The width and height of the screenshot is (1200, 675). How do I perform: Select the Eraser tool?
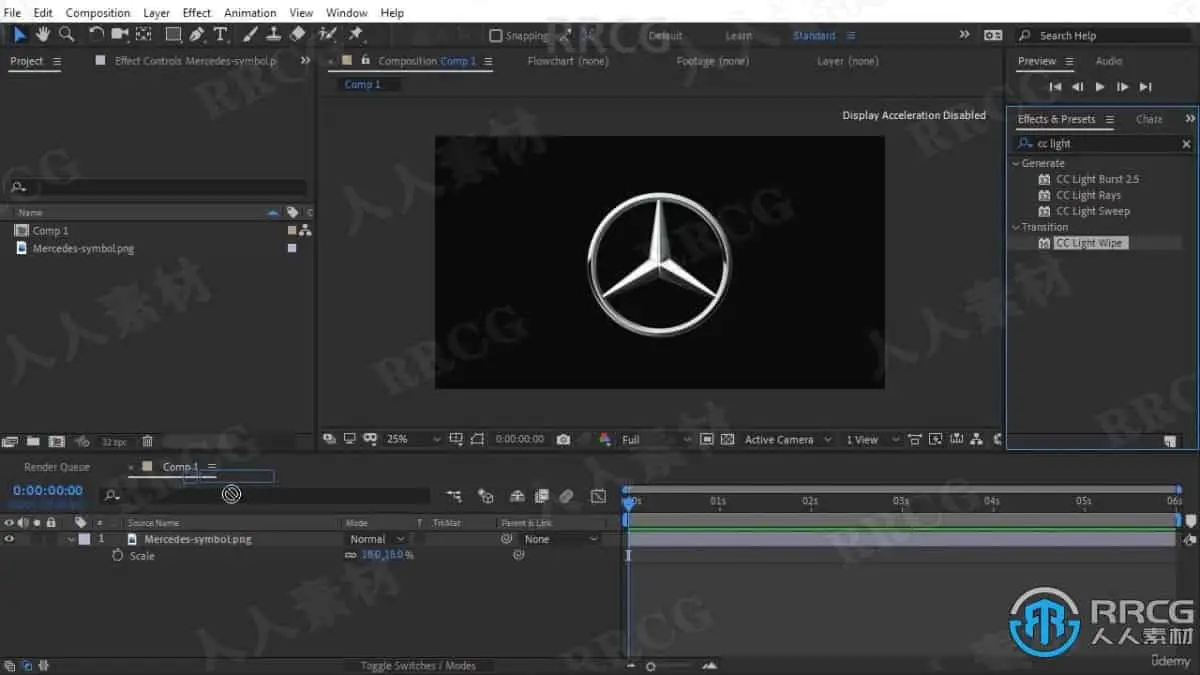click(297, 34)
